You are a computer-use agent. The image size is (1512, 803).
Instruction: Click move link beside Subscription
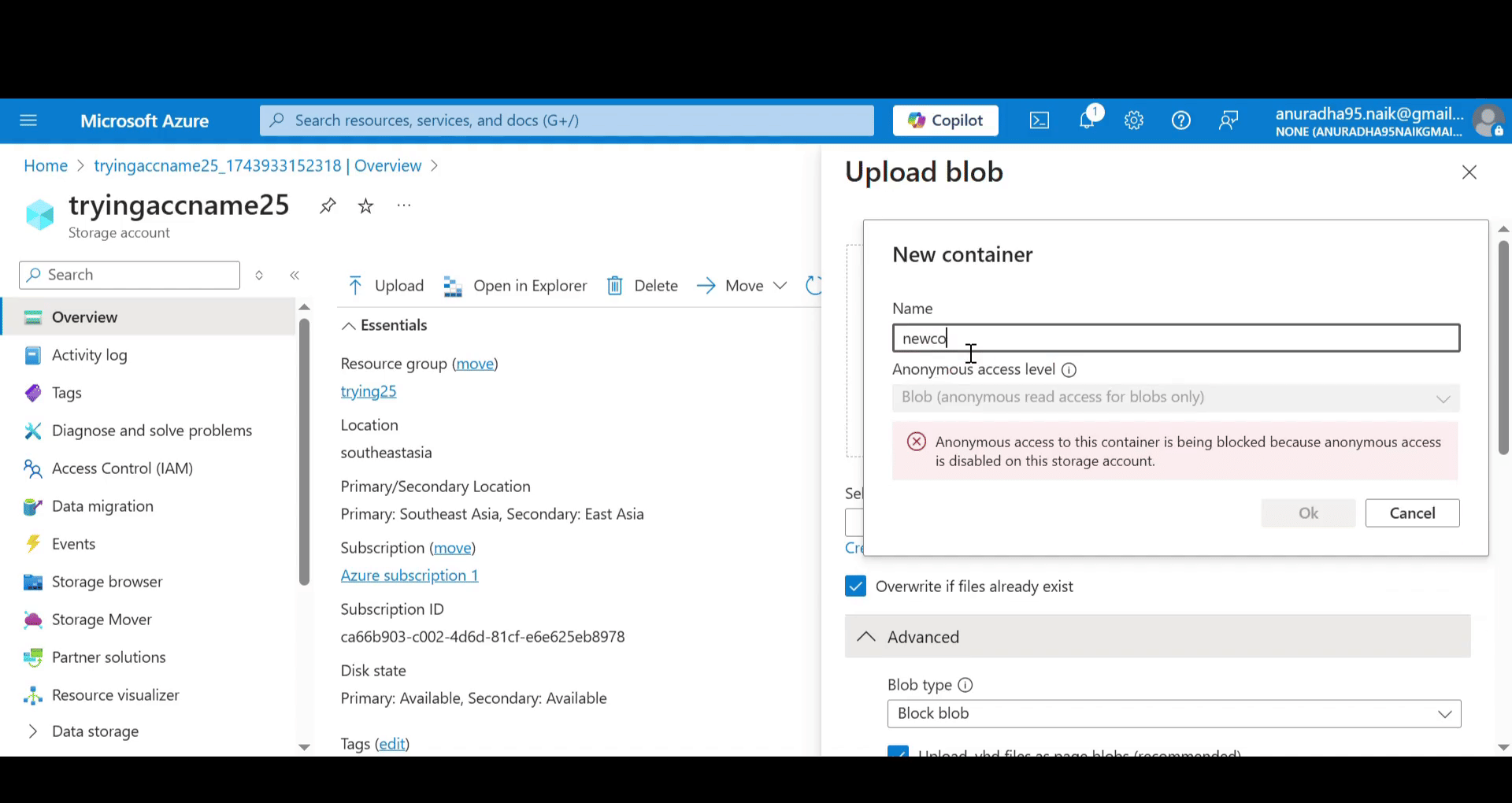tap(453, 548)
